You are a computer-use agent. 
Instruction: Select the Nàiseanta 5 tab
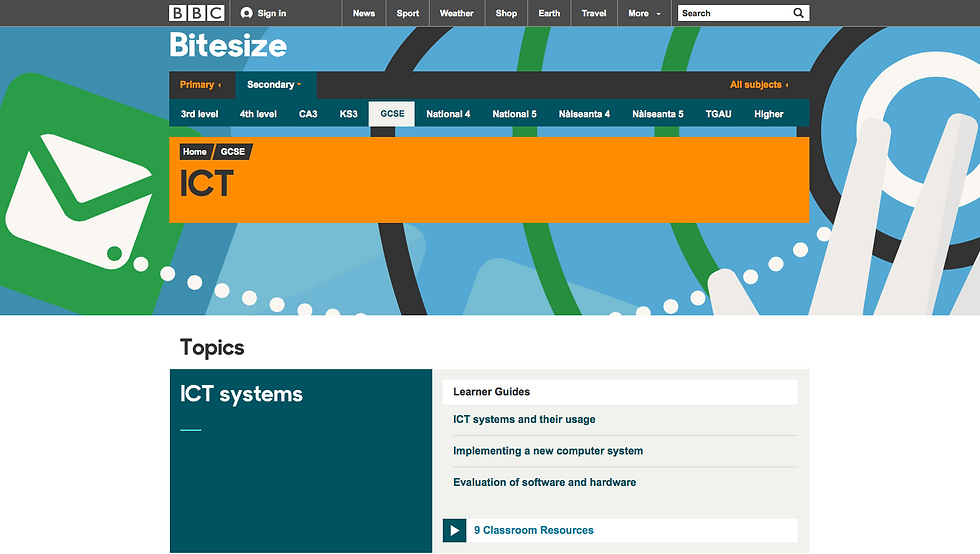pyautogui.click(x=658, y=114)
